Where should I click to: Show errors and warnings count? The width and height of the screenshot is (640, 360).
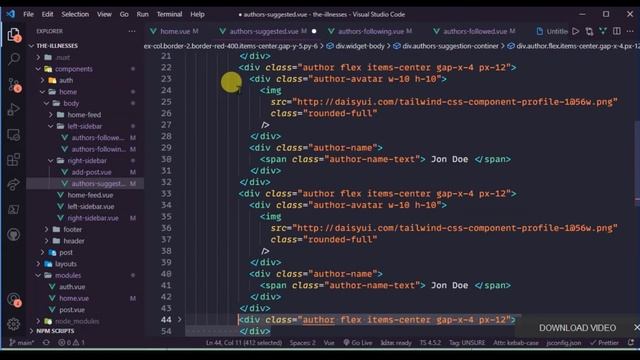(x=71, y=343)
